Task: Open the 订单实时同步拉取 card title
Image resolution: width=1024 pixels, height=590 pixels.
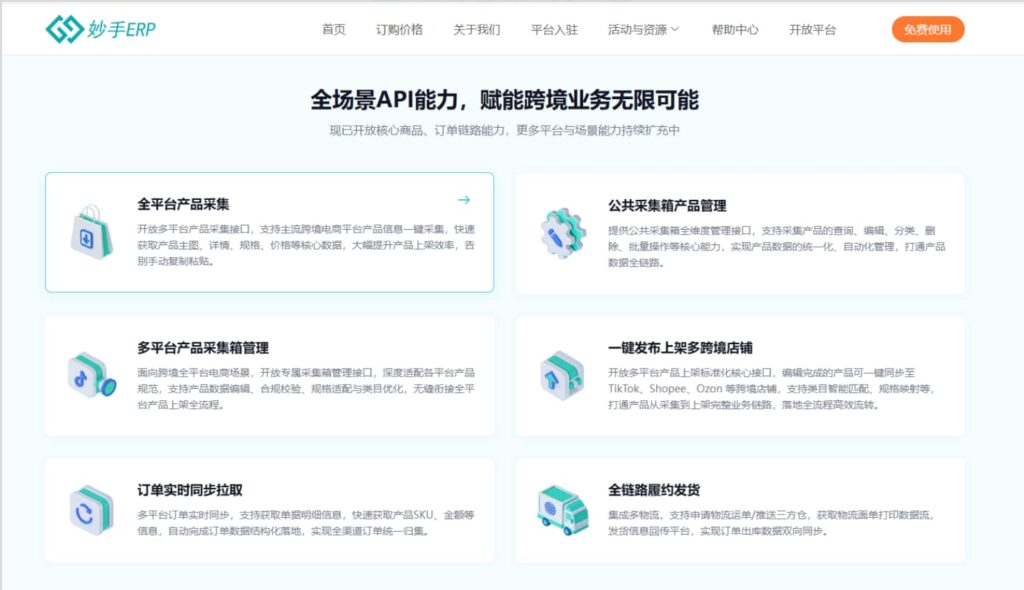Action: tap(189, 490)
